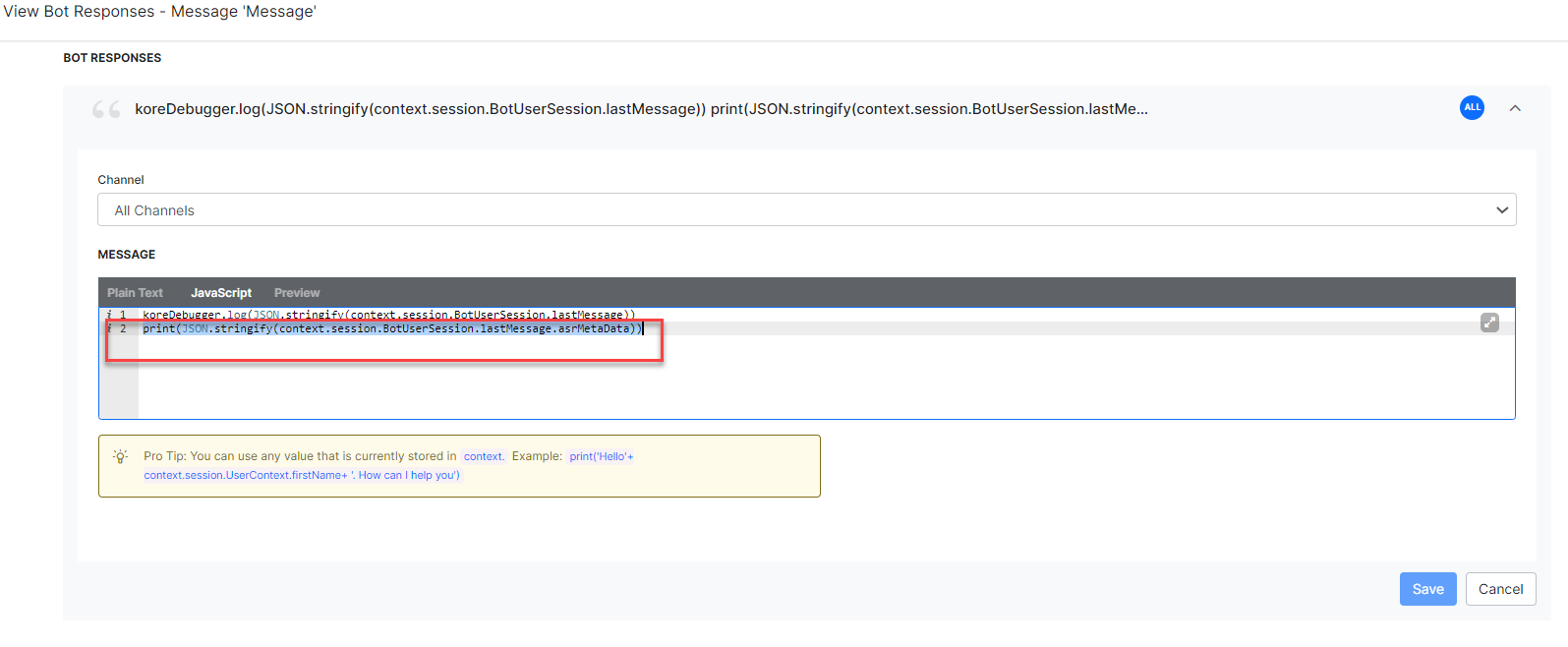
Task: Click the truncated response summary text in header
Action: click(x=641, y=109)
